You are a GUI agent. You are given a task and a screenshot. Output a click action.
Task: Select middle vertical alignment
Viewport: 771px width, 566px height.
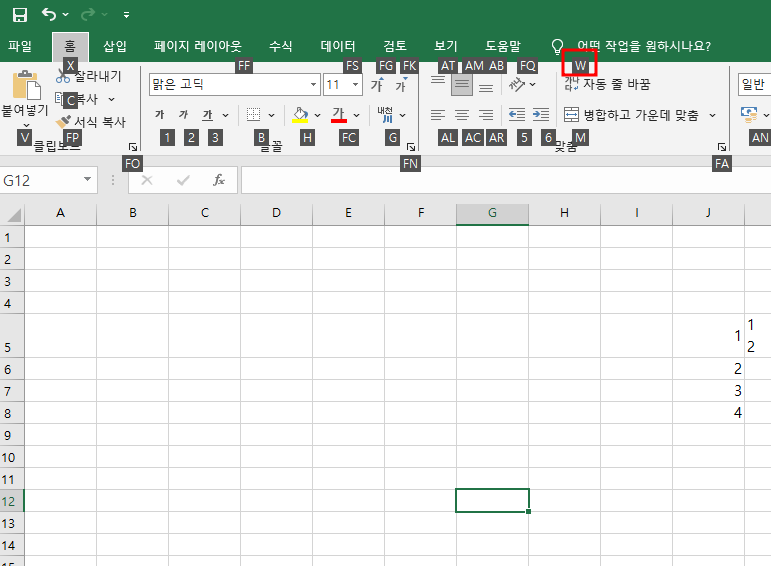click(x=462, y=85)
